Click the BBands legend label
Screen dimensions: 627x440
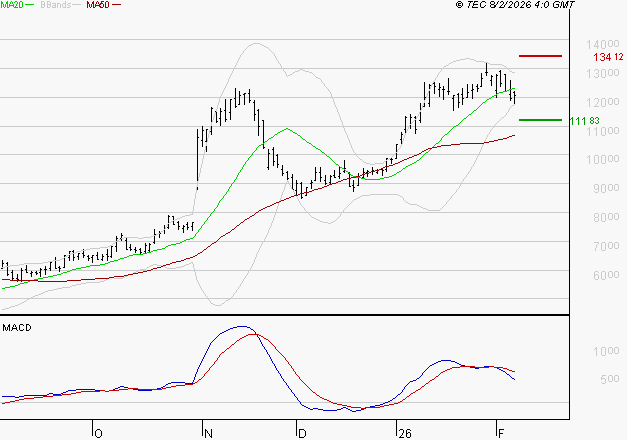(56, 5)
